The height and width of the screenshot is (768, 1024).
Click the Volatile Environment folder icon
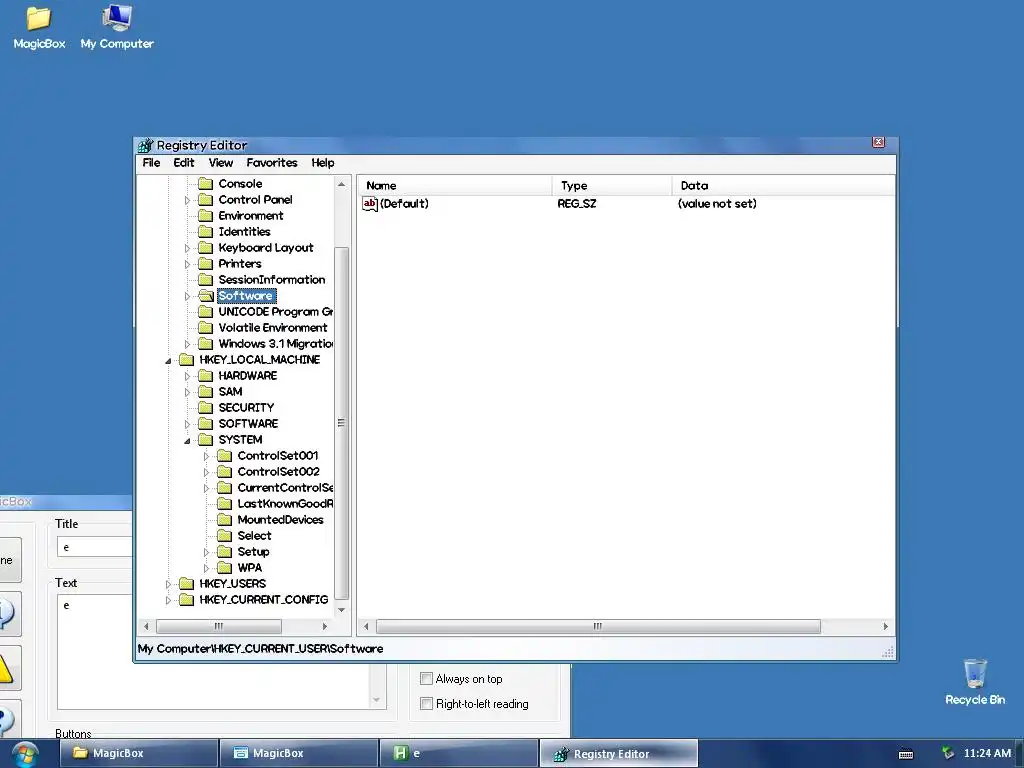pos(206,328)
